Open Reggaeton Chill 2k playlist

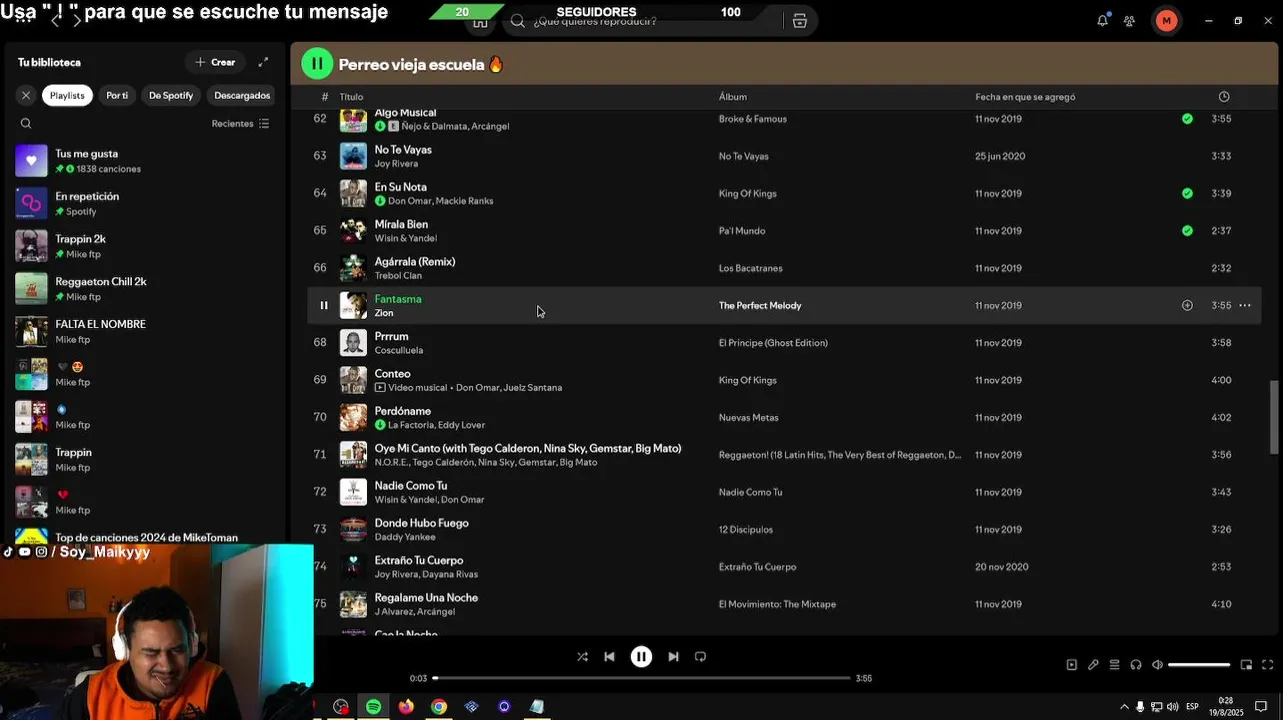point(145,289)
